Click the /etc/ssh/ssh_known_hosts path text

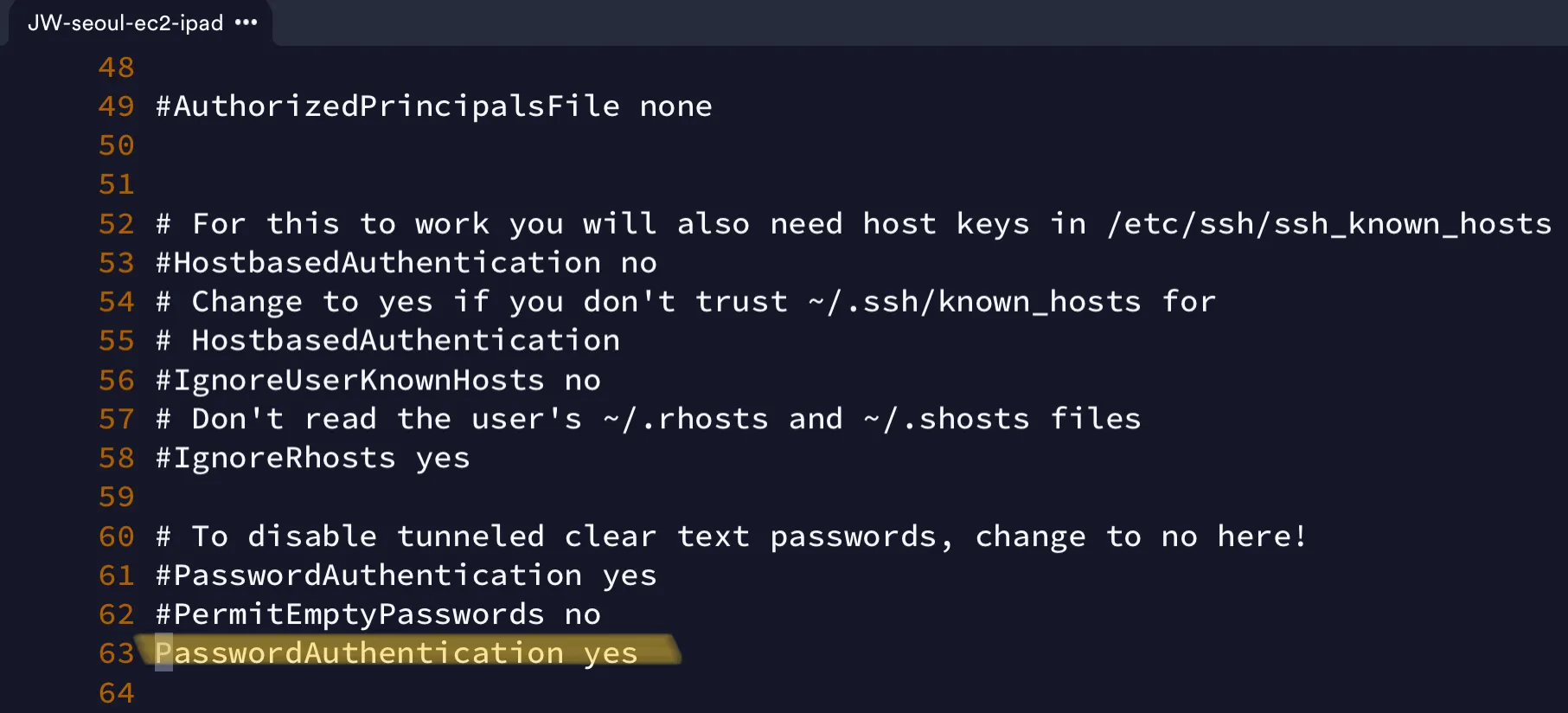[x=1329, y=224]
